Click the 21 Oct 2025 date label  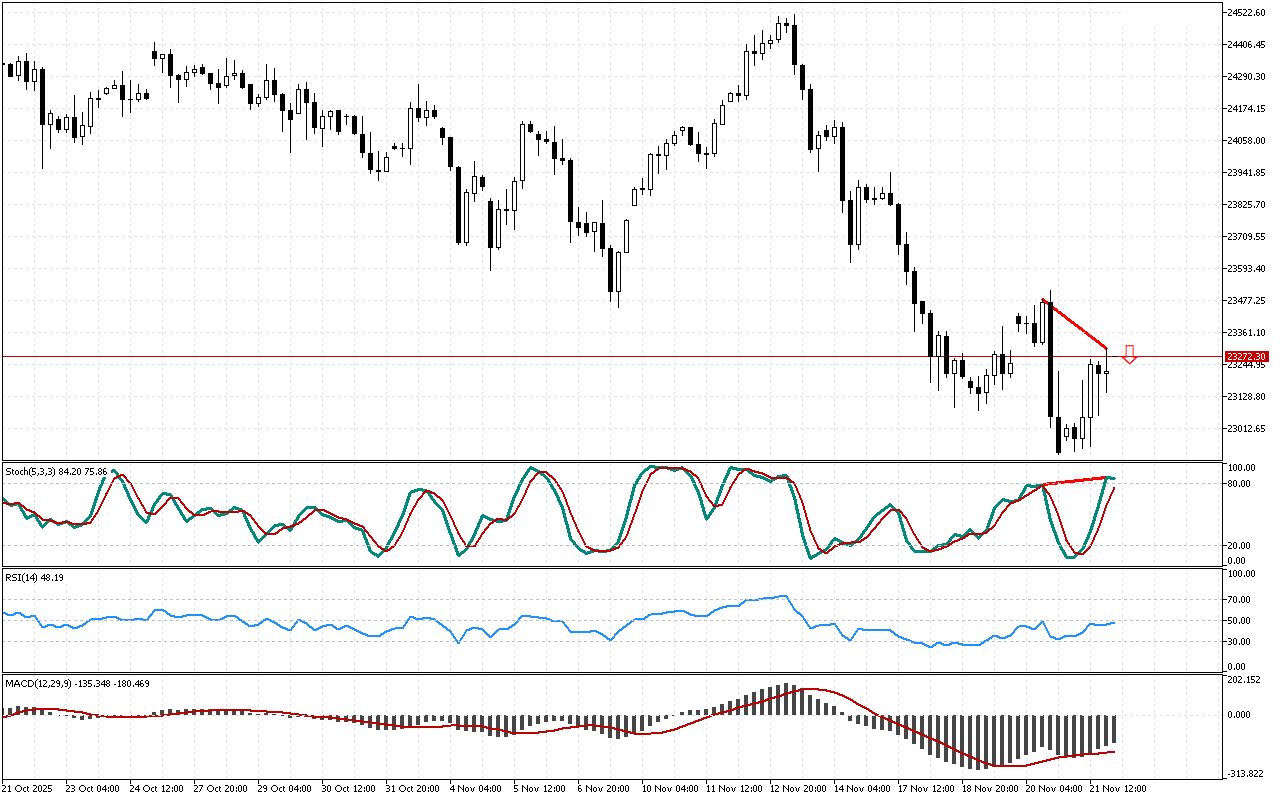pyautogui.click(x=27, y=788)
